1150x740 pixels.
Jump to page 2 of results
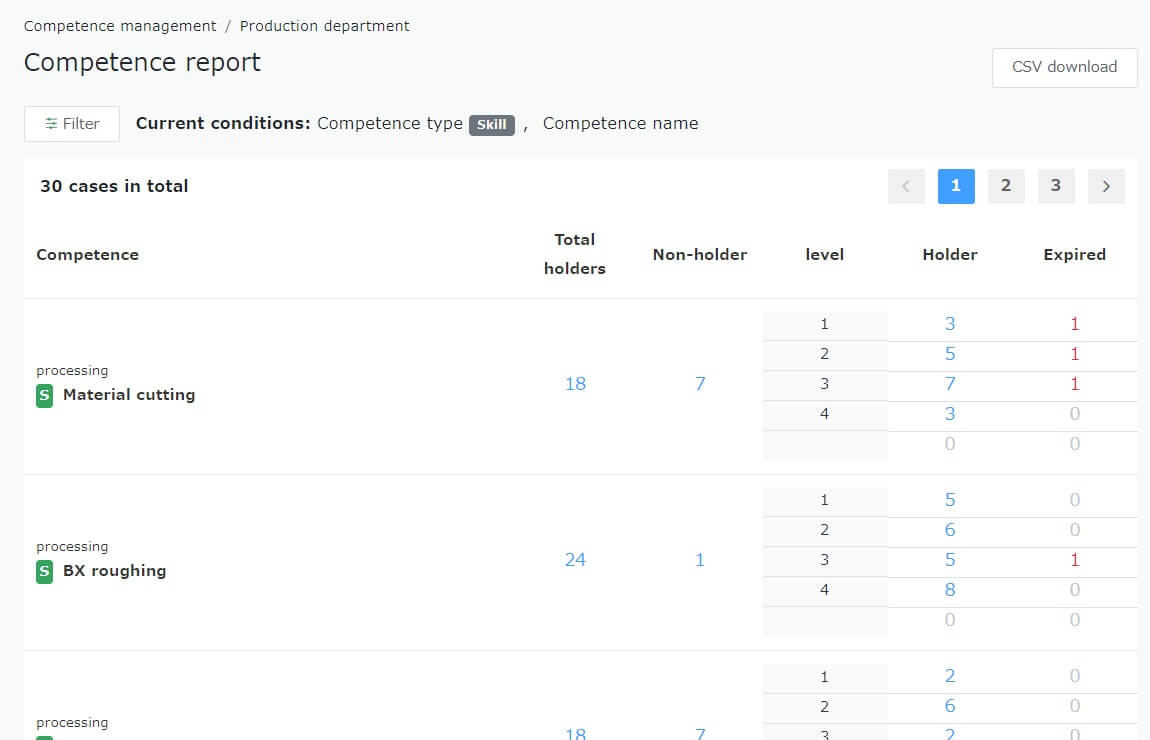(1006, 186)
